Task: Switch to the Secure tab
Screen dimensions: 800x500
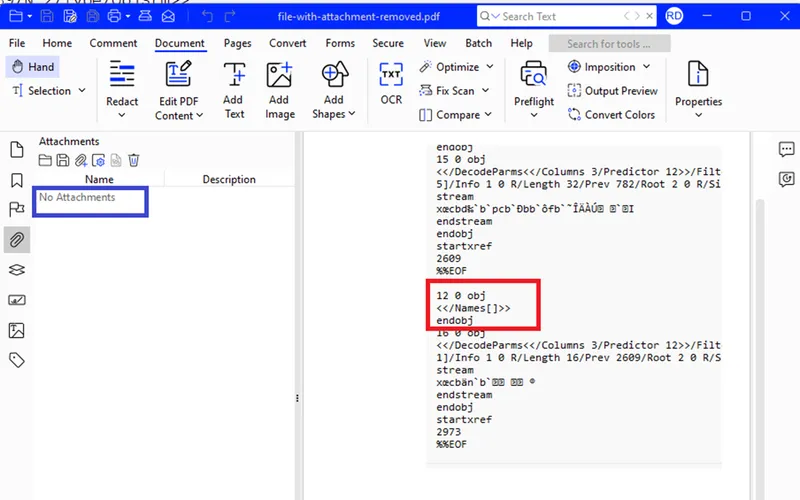Action: click(388, 43)
